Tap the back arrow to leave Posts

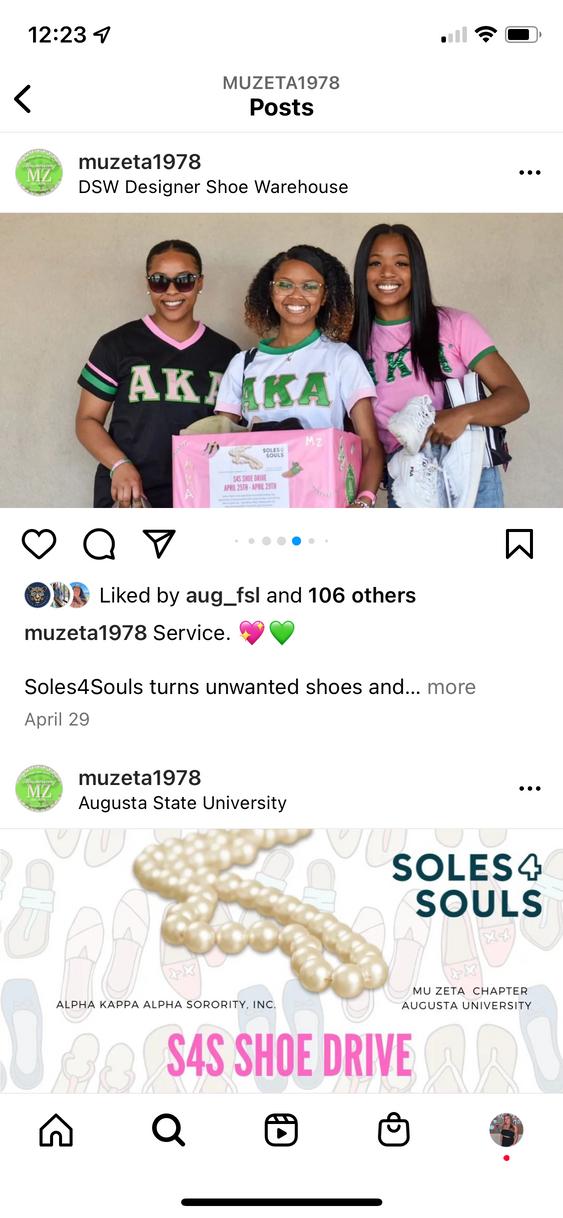23,98
